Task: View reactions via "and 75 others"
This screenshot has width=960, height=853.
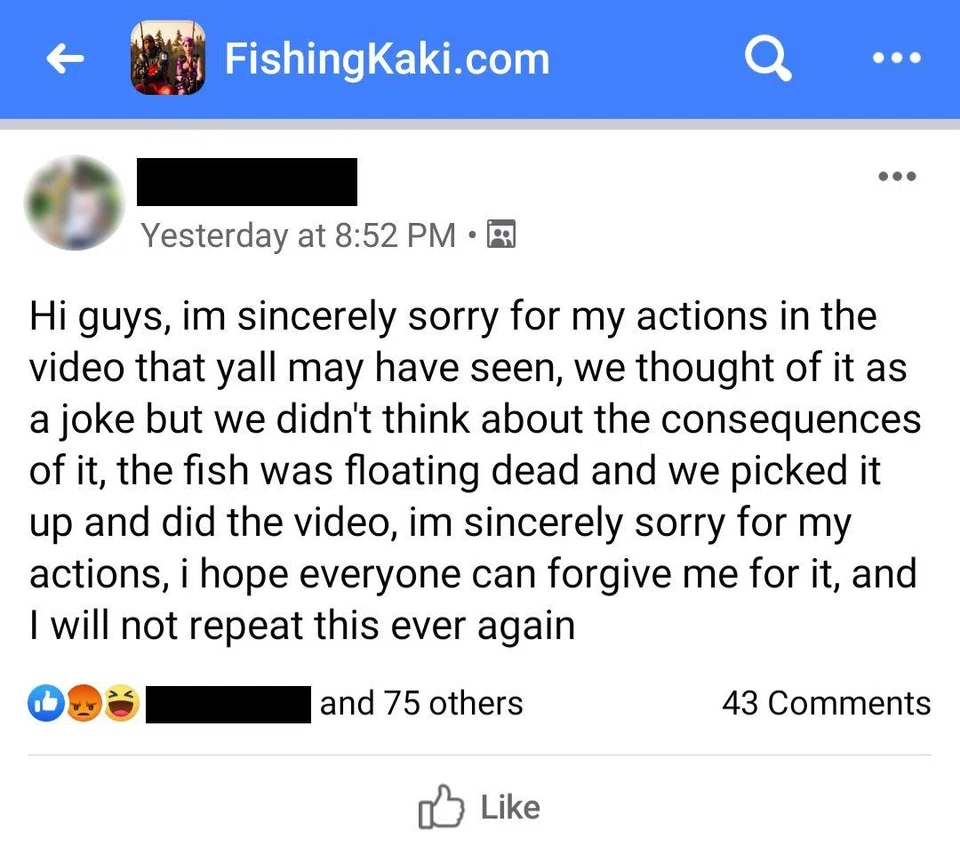Action: click(421, 703)
